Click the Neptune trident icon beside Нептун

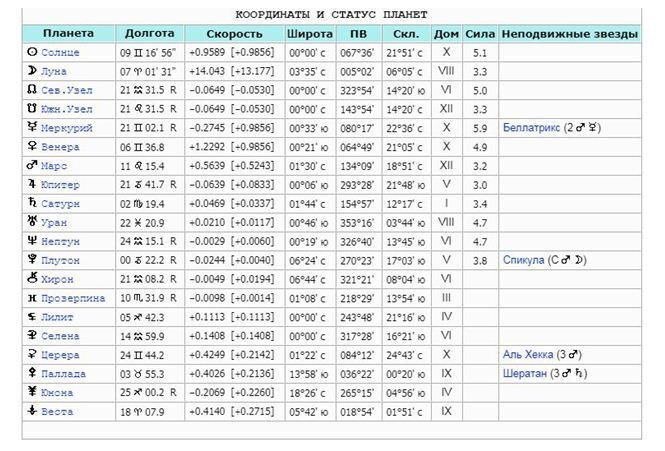[x=32, y=241]
